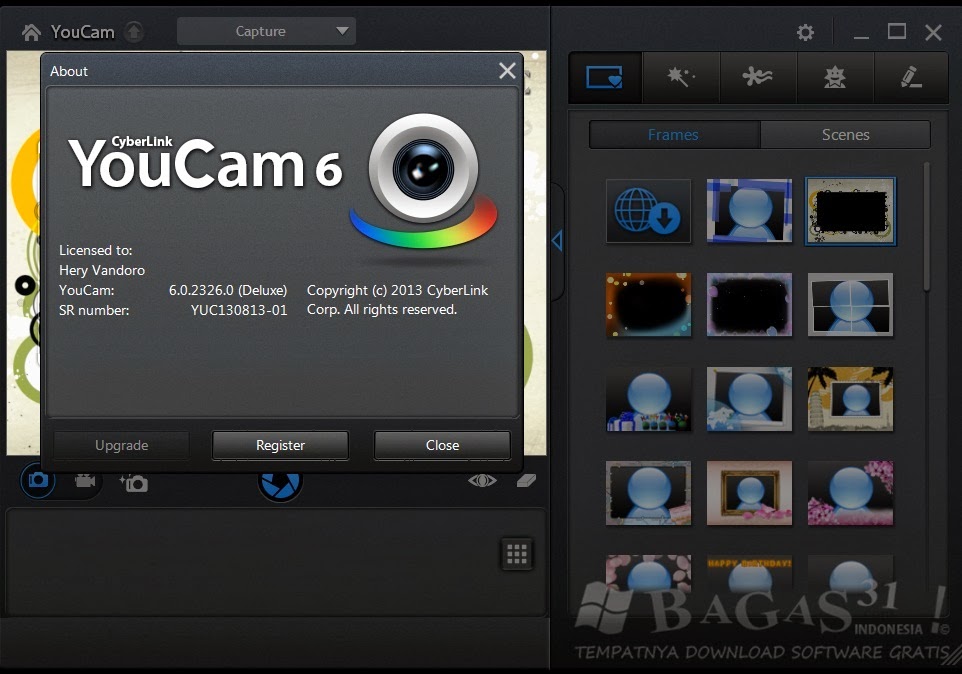Open the avatars and gadgets tab icon
This screenshot has width=962, height=674.
click(x=835, y=77)
